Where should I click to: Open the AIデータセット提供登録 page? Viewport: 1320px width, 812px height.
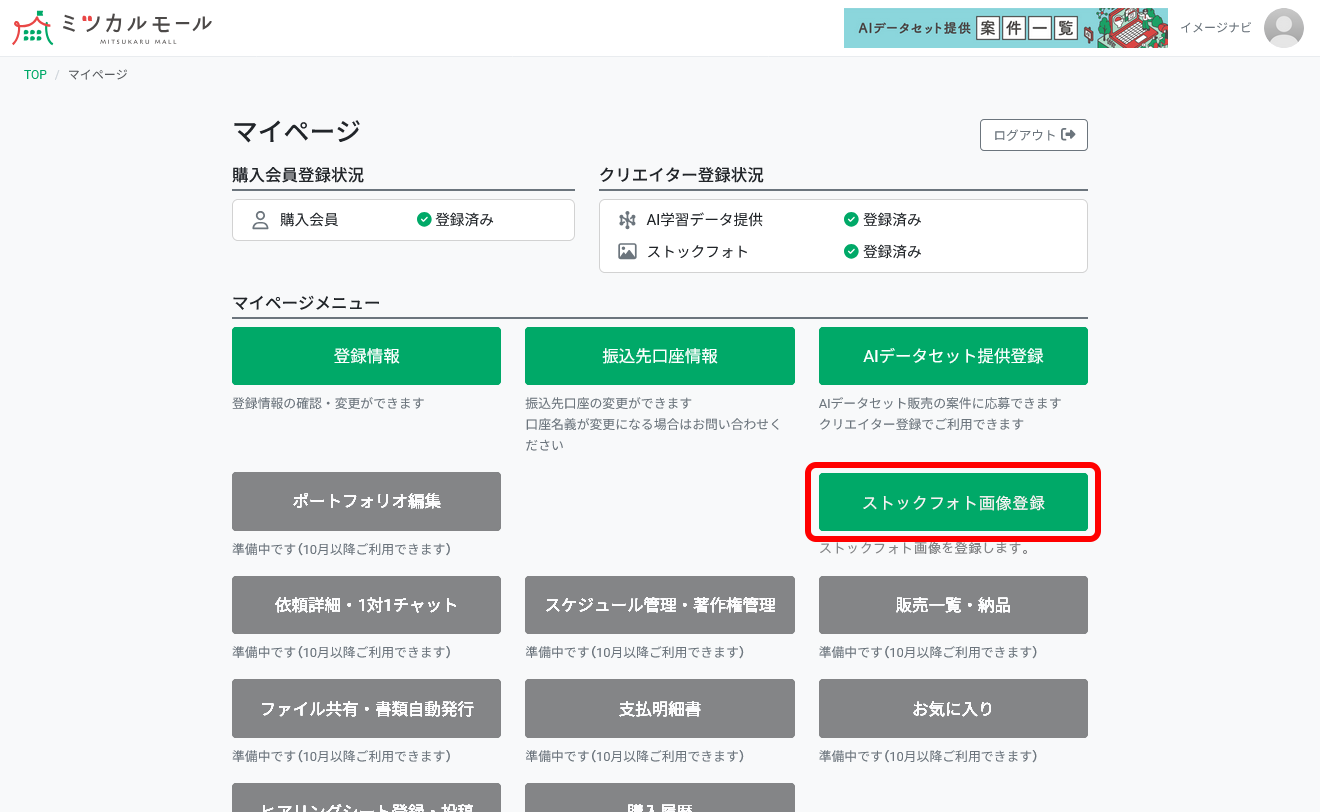[953, 355]
